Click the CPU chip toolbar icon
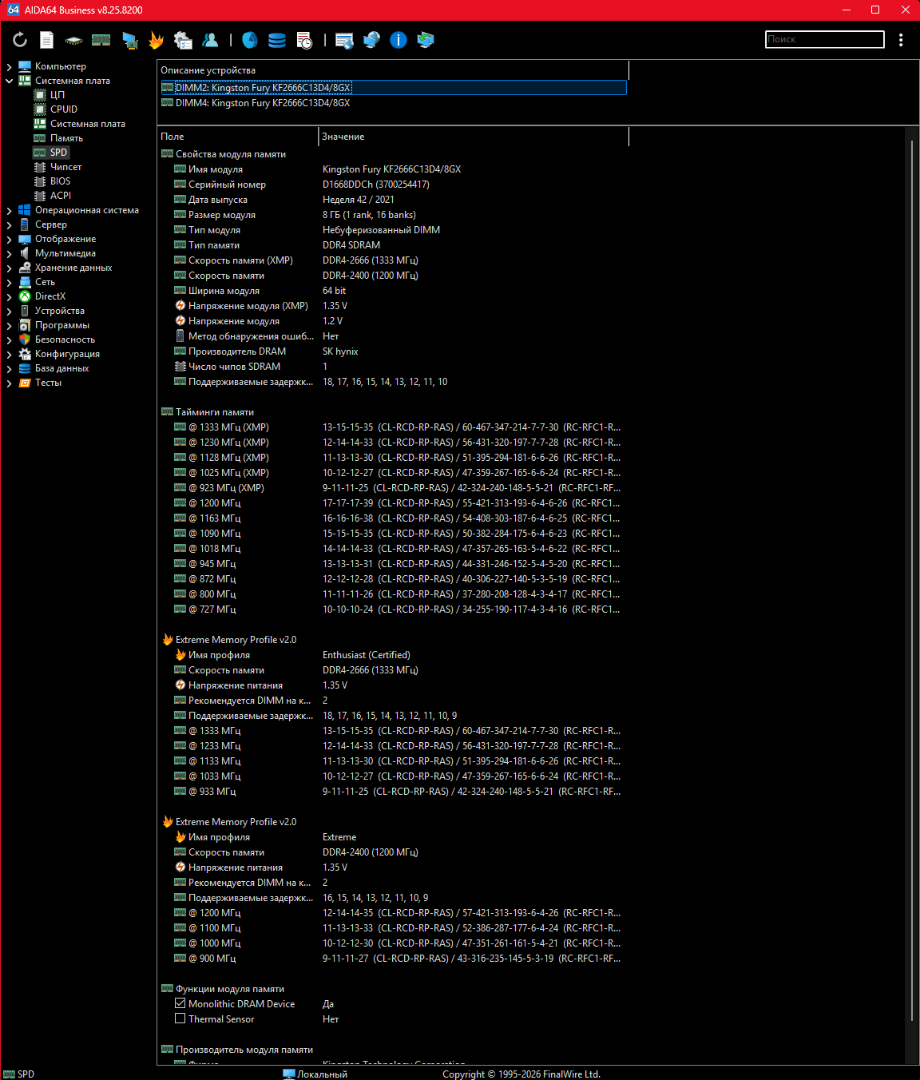This screenshot has width=920, height=1080. [x=74, y=40]
